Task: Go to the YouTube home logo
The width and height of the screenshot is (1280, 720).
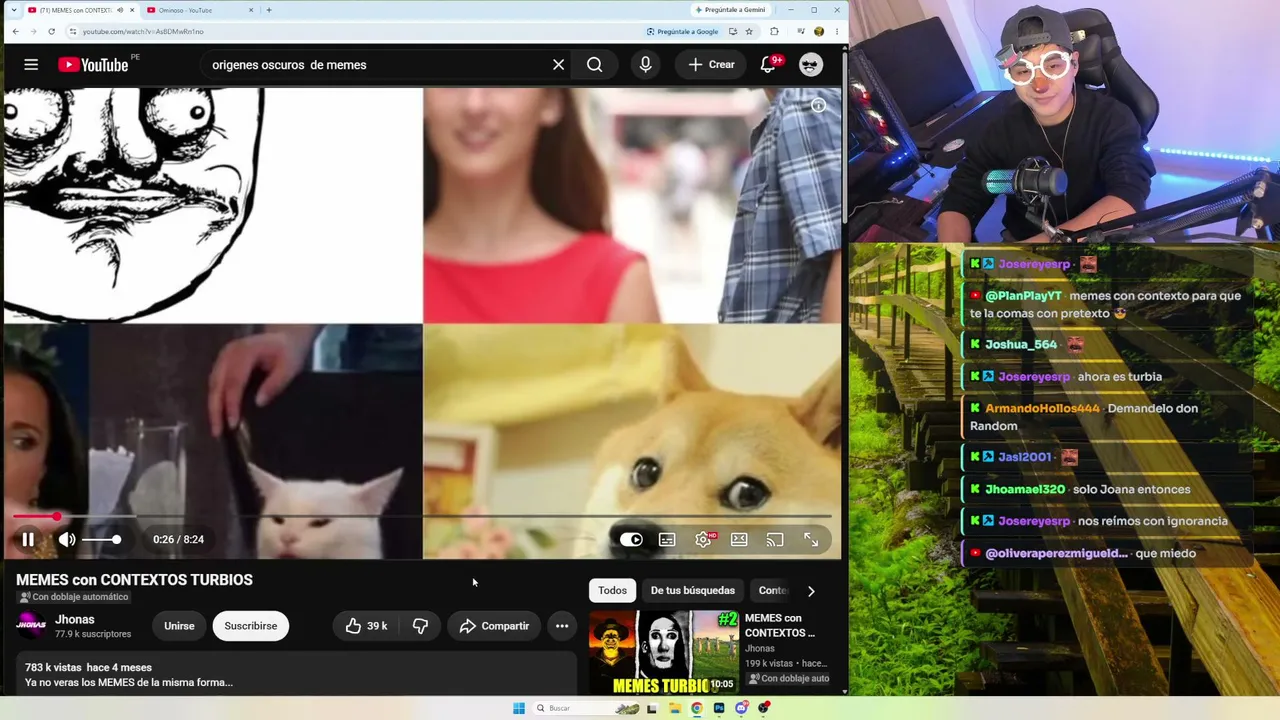Action: tap(93, 65)
